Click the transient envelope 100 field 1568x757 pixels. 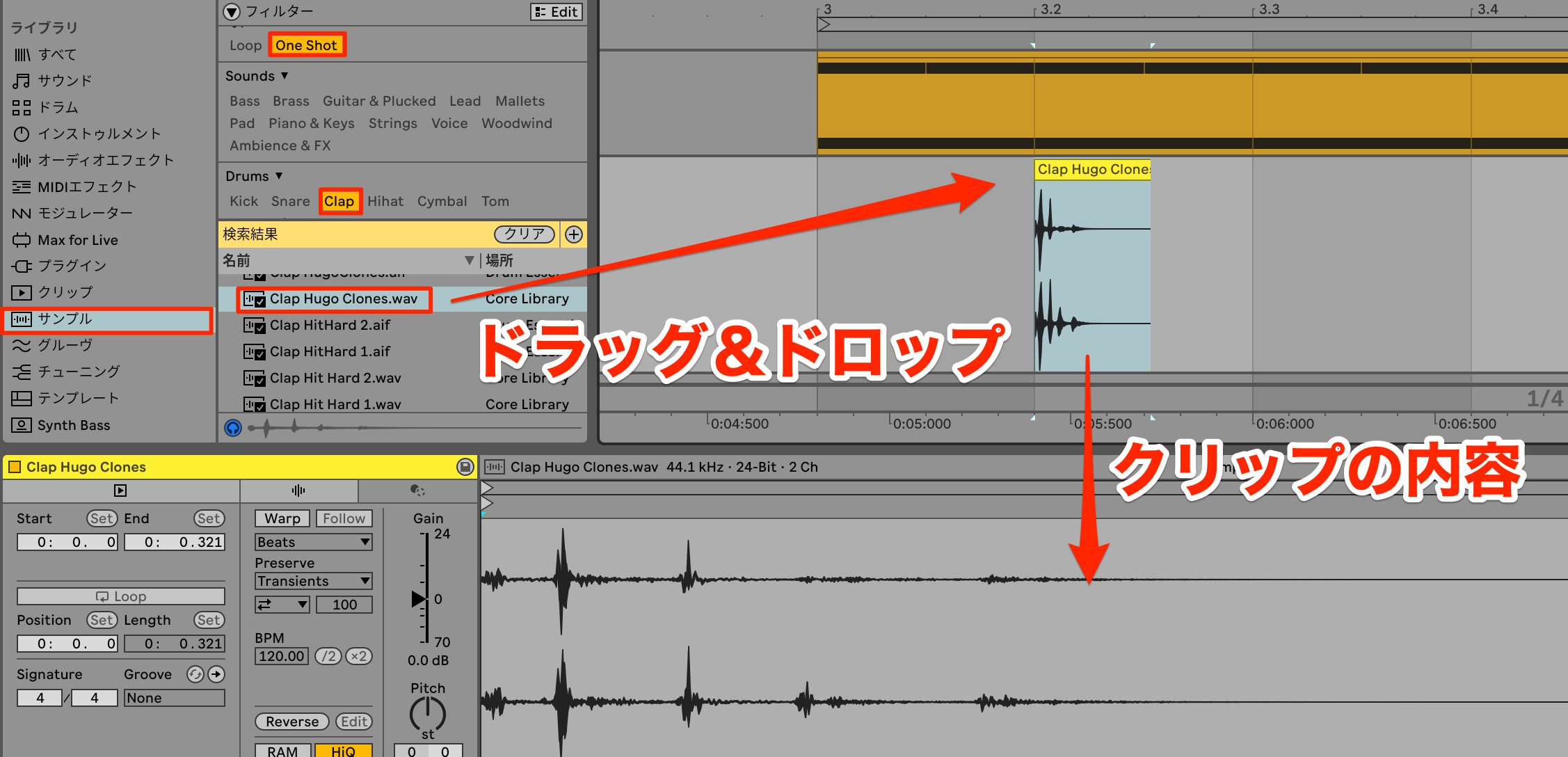(344, 605)
